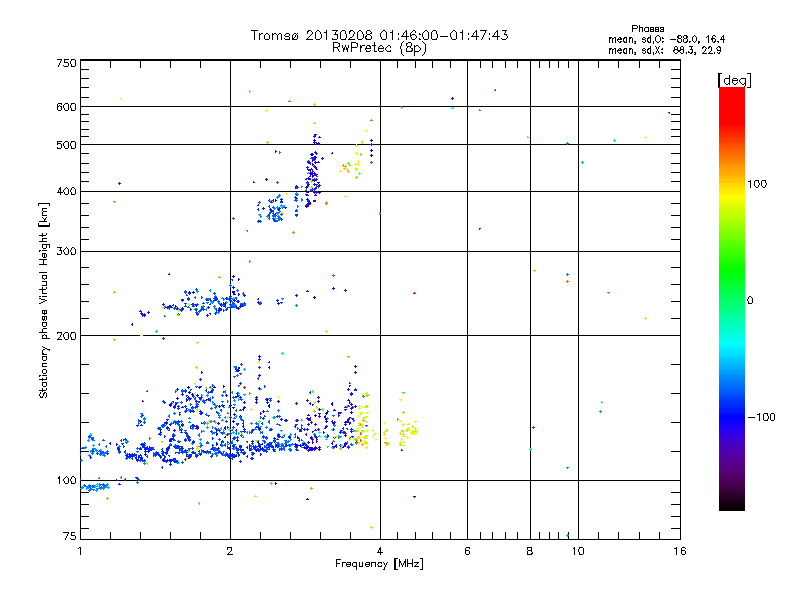Click x-axis tick label '1'

80,551
